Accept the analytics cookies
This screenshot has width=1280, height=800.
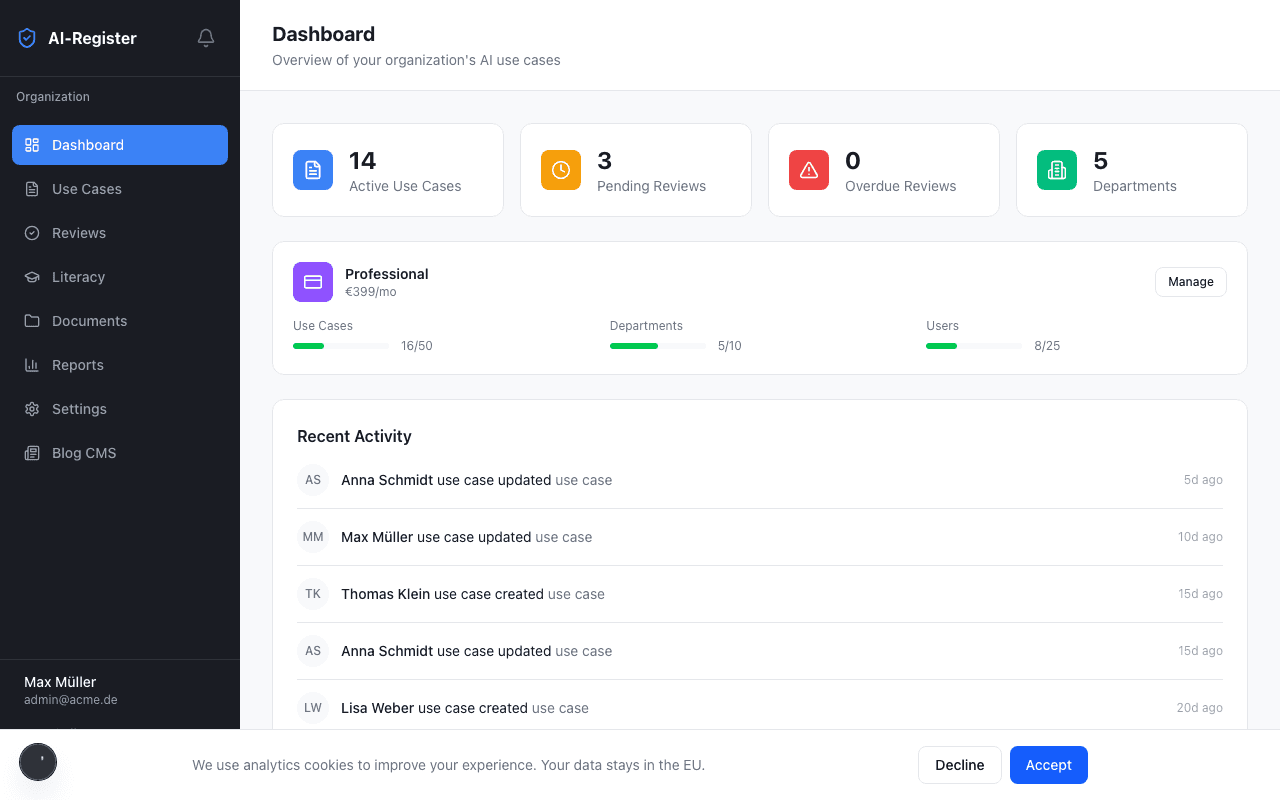tap(1048, 764)
